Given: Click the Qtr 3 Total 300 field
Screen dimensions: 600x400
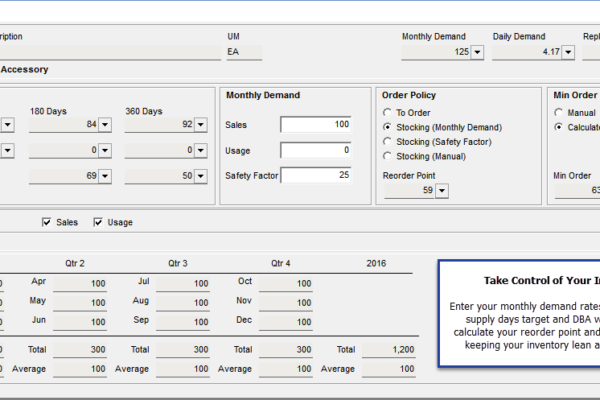Looking at the screenshot, I should [x=183, y=350].
